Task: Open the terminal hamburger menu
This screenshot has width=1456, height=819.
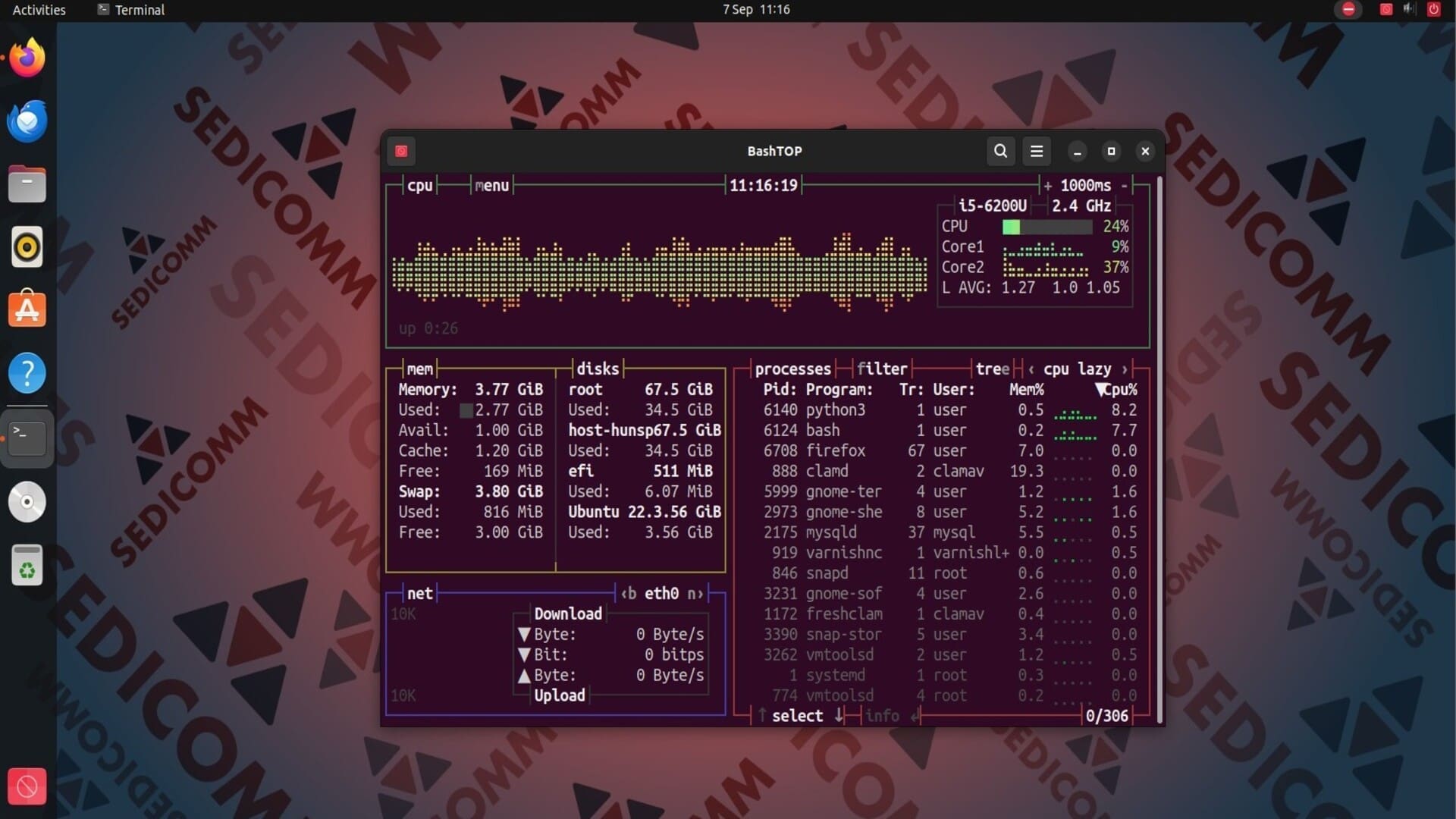Action: click(x=1036, y=151)
